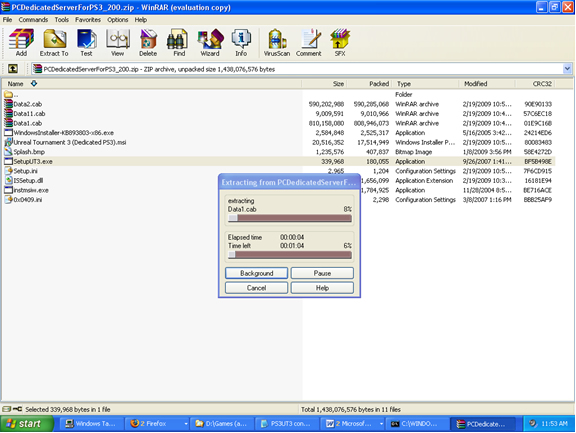The width and height of the screenshot is (576, 433).
Task: Launch the Wizard icon
Action: tap(210, 39)
